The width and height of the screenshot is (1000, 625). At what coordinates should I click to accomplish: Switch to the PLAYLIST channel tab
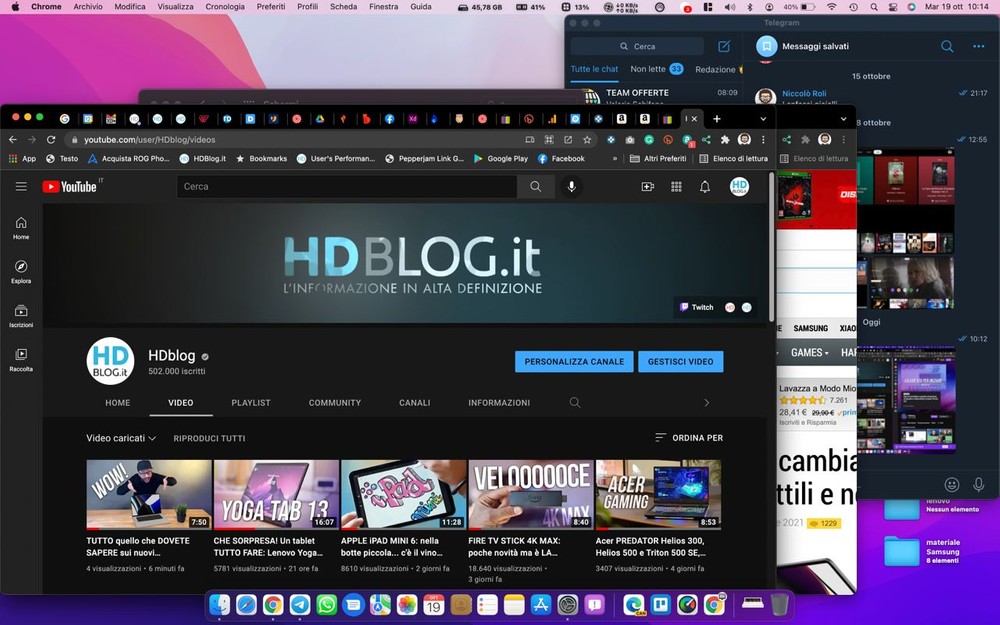(x=251, y=402)
